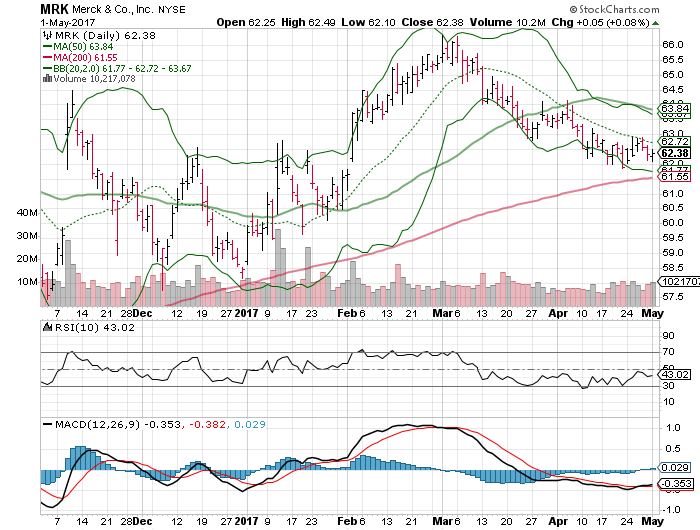Screen dimensions: 700x530
Task: Click the volume bars icon in legend
Action: 47,79
